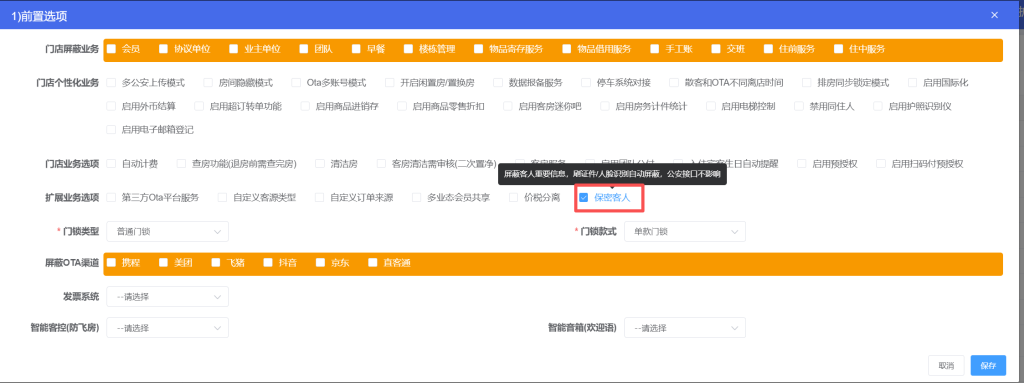Tick the 京东 channel checkbox
This screenshot has width=1024, height=383.
(x=321, y=263)
